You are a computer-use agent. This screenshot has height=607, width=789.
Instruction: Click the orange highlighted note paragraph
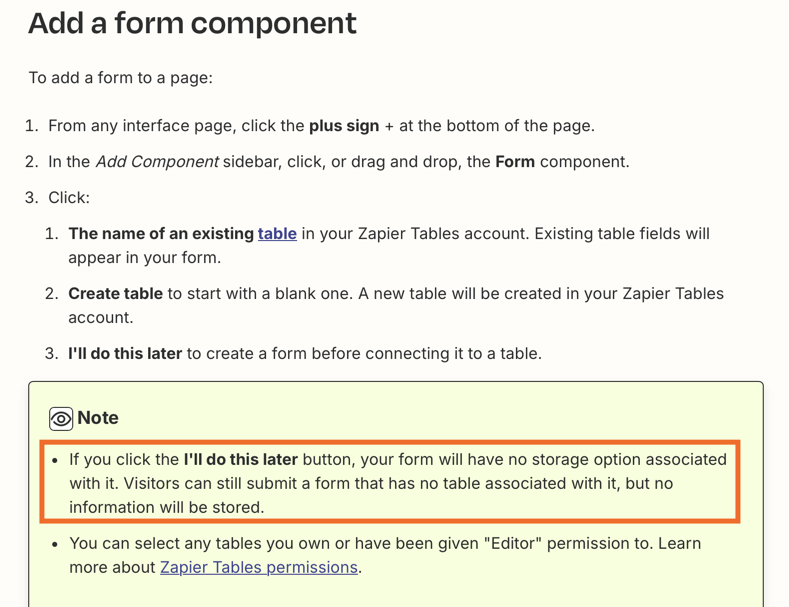pyautogui.click(x=390, y=482)
